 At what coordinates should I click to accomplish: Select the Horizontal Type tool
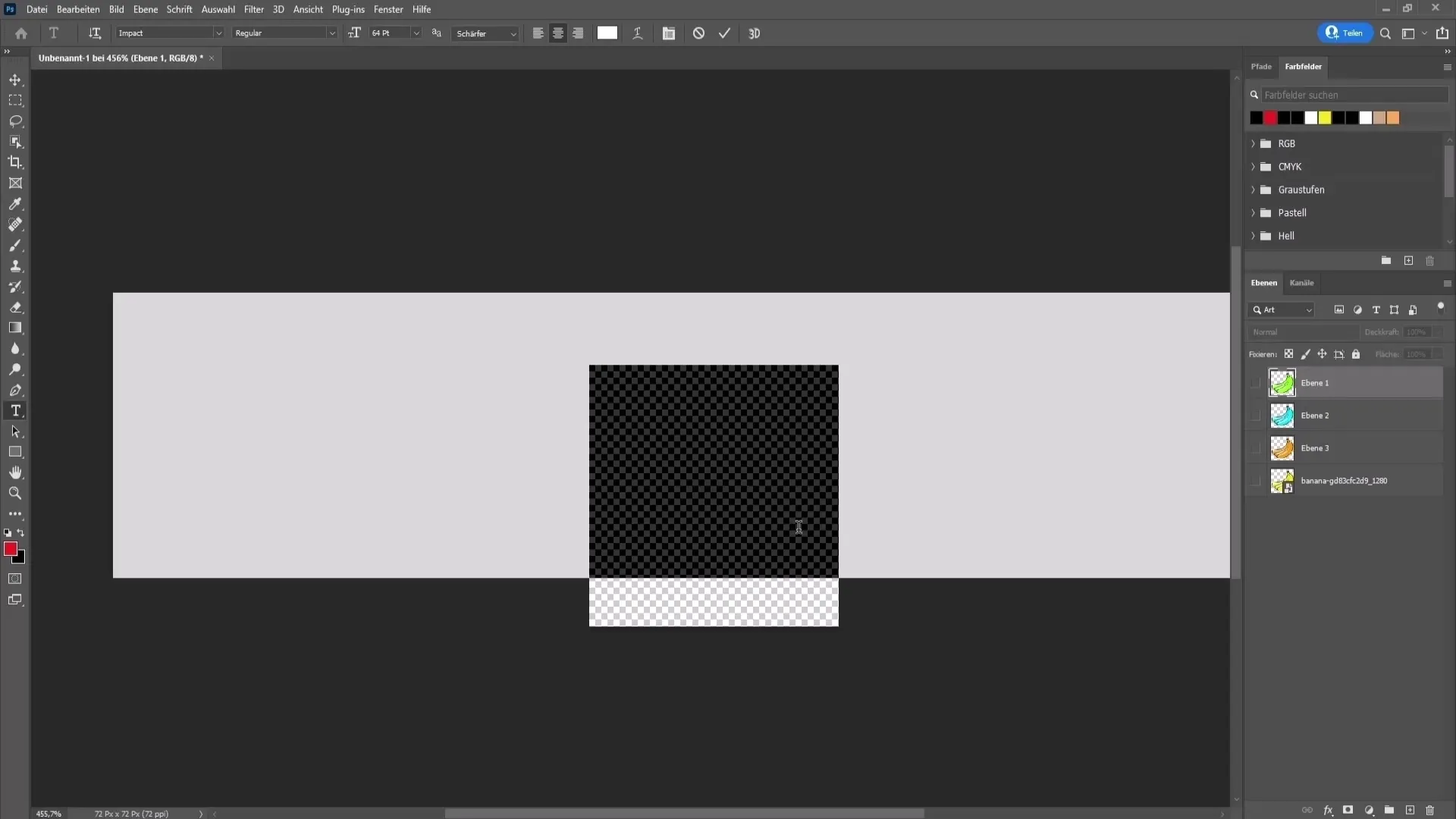pos(15,410)
